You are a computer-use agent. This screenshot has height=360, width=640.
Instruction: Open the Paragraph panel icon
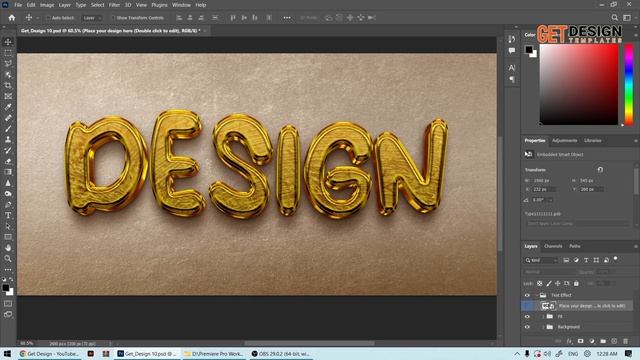point(512,79)
